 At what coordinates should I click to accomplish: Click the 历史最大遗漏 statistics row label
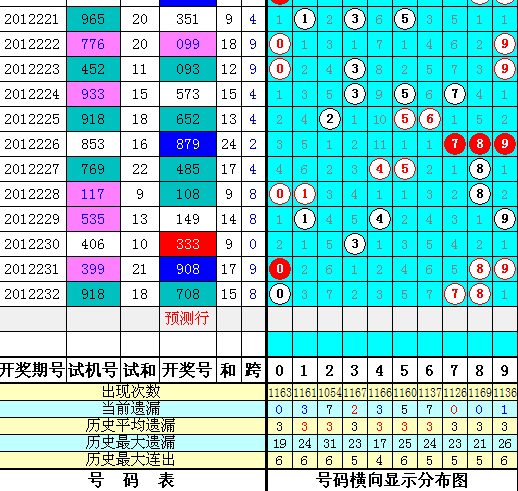130,443
